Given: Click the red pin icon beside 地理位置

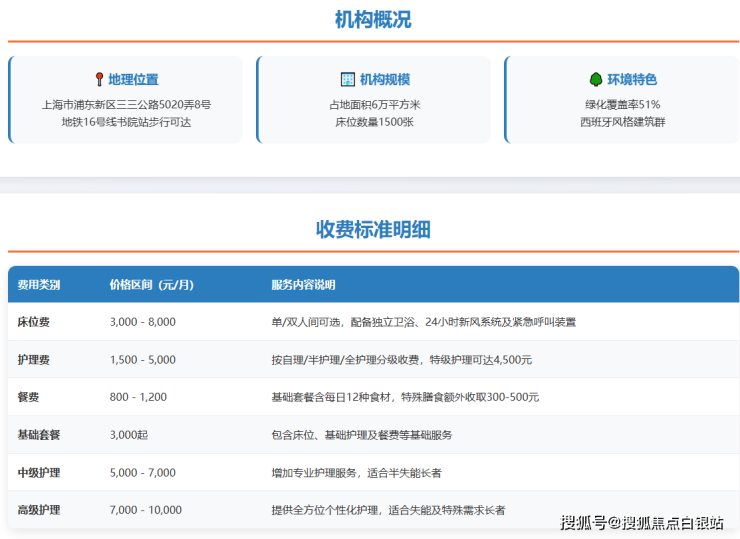Looking at the screenshot, I should [99, 79].
